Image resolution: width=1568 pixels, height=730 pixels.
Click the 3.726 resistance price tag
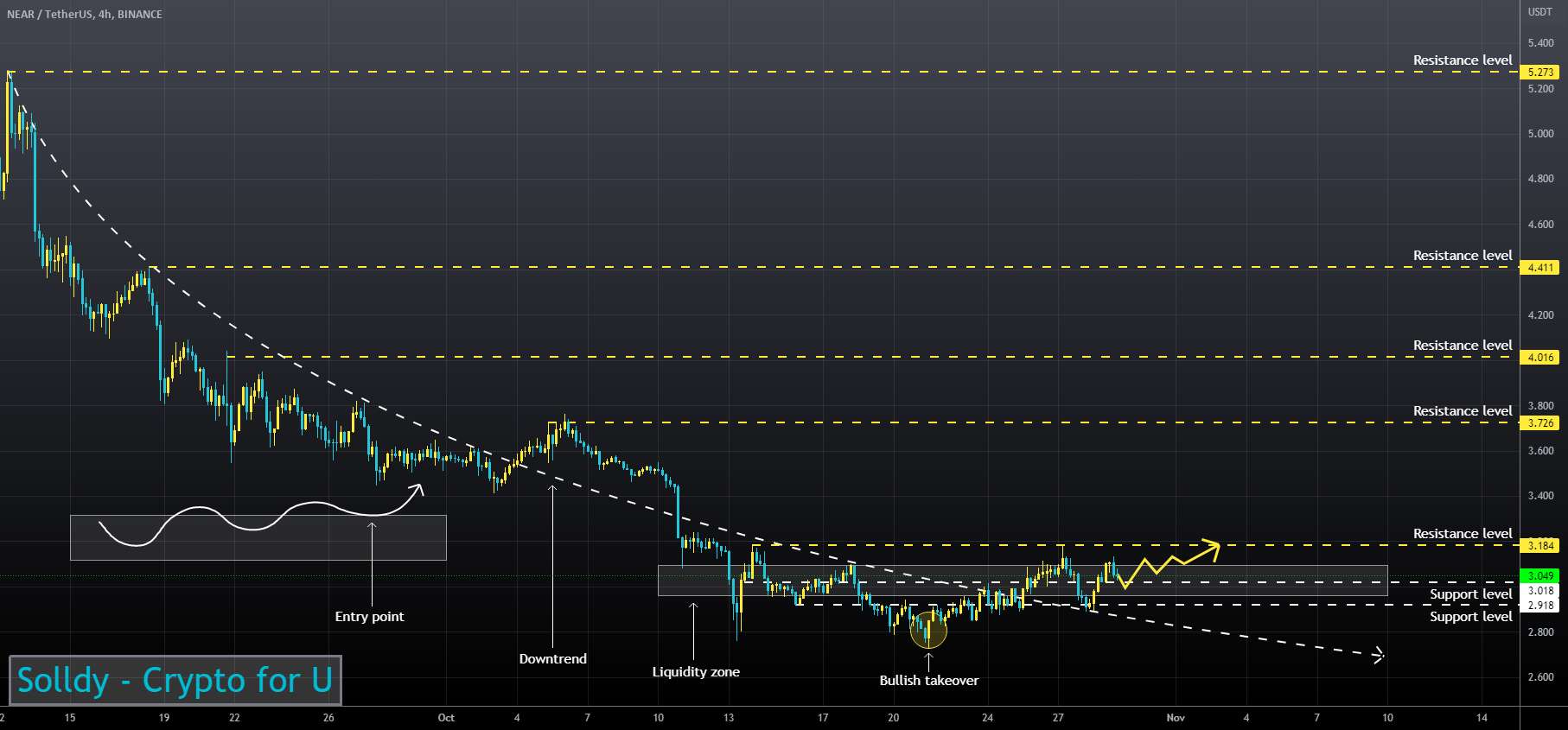1540,423
